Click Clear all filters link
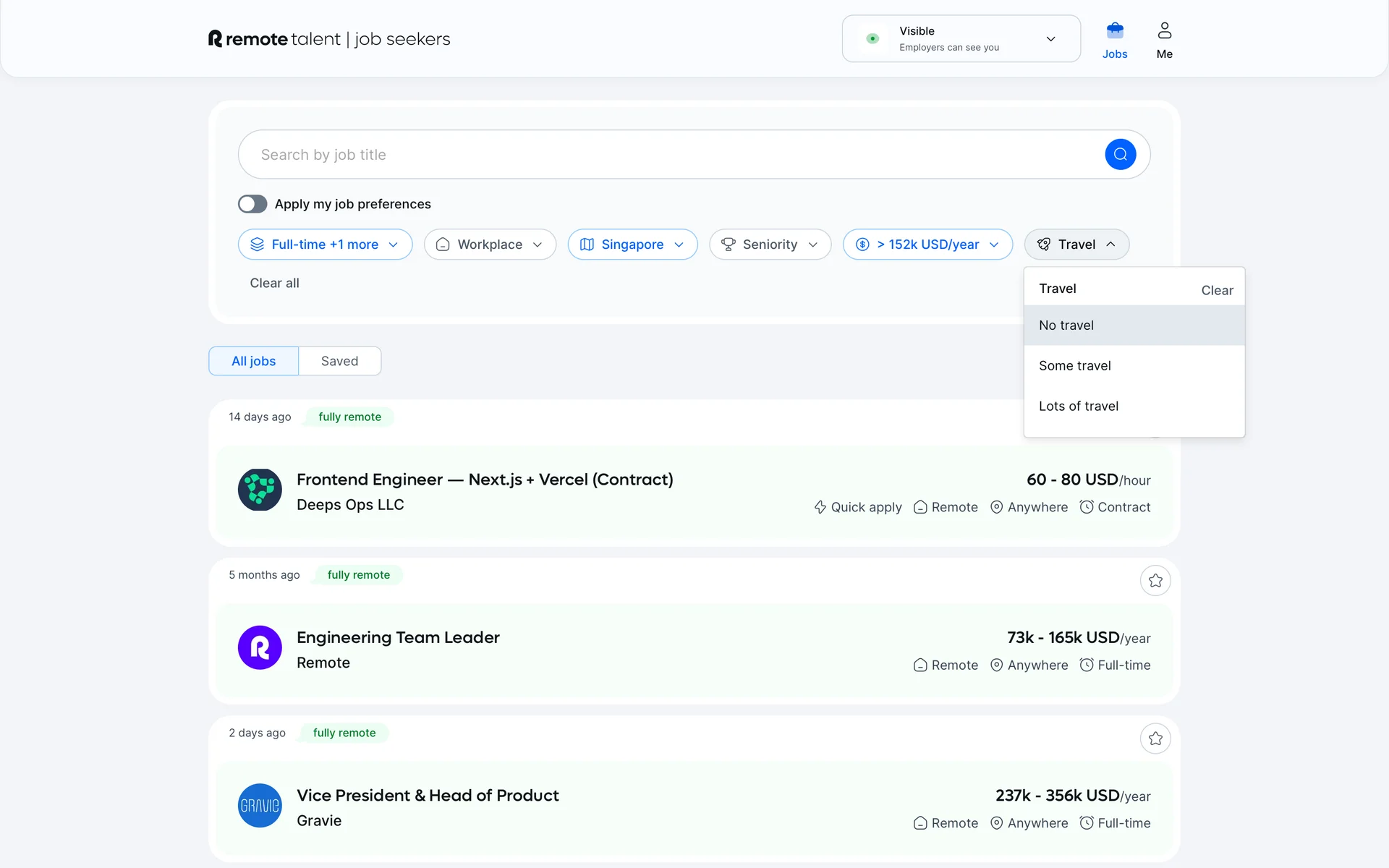Image resolution: width=1389 pixels, height=868 pixels. click(274, 284)
